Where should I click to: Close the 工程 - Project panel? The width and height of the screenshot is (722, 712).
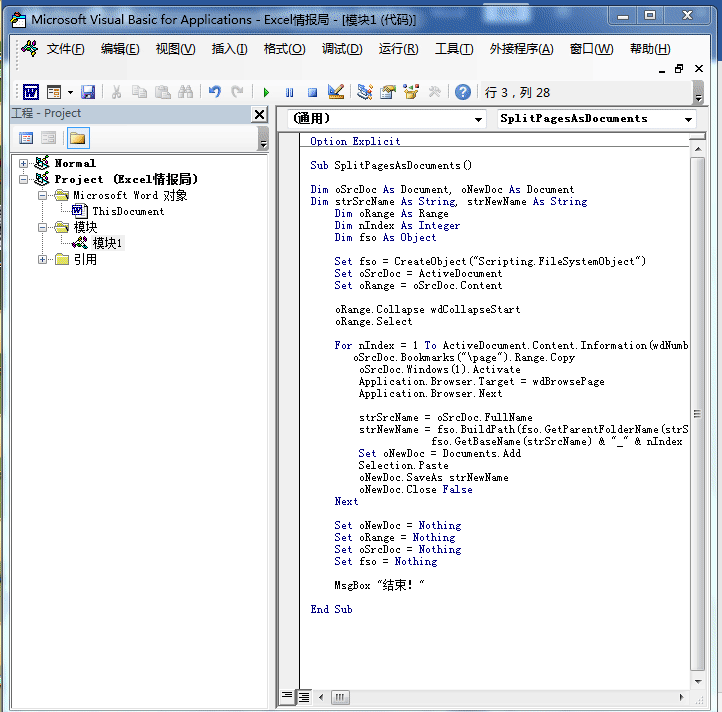pos(260,114)
